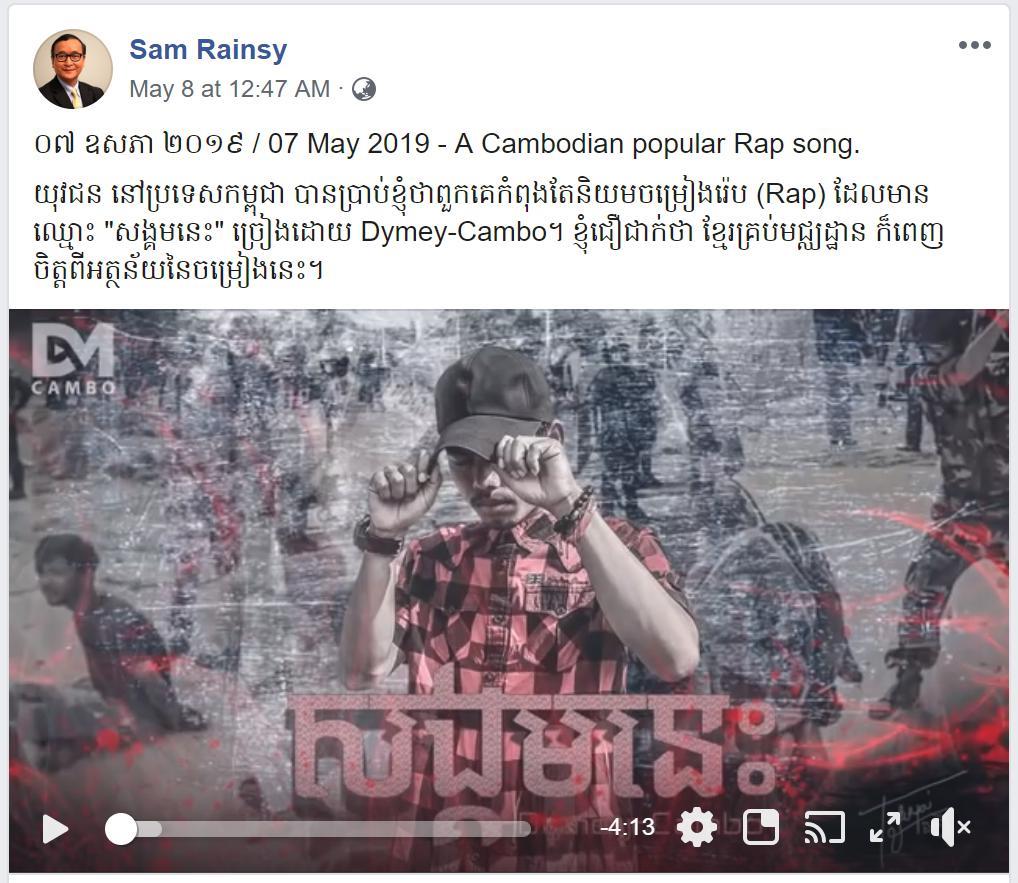Play the video with the play button
The height and width of the screenshot is (883, 1018).
[55, 829]
